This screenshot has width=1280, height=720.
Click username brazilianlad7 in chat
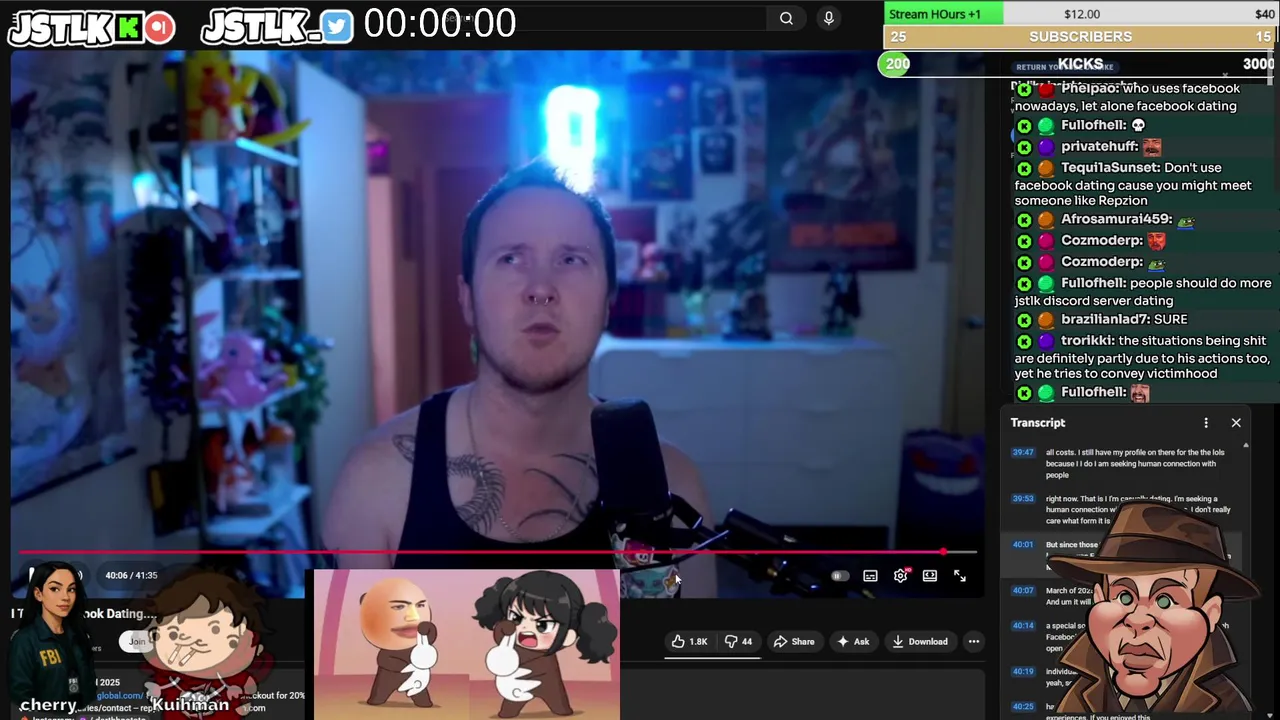point(1105,319)
